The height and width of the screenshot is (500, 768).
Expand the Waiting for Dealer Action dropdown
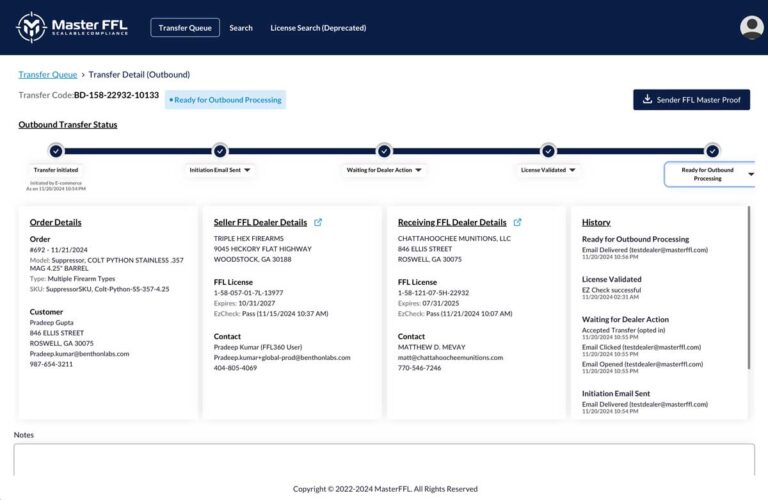pos(418,170)
